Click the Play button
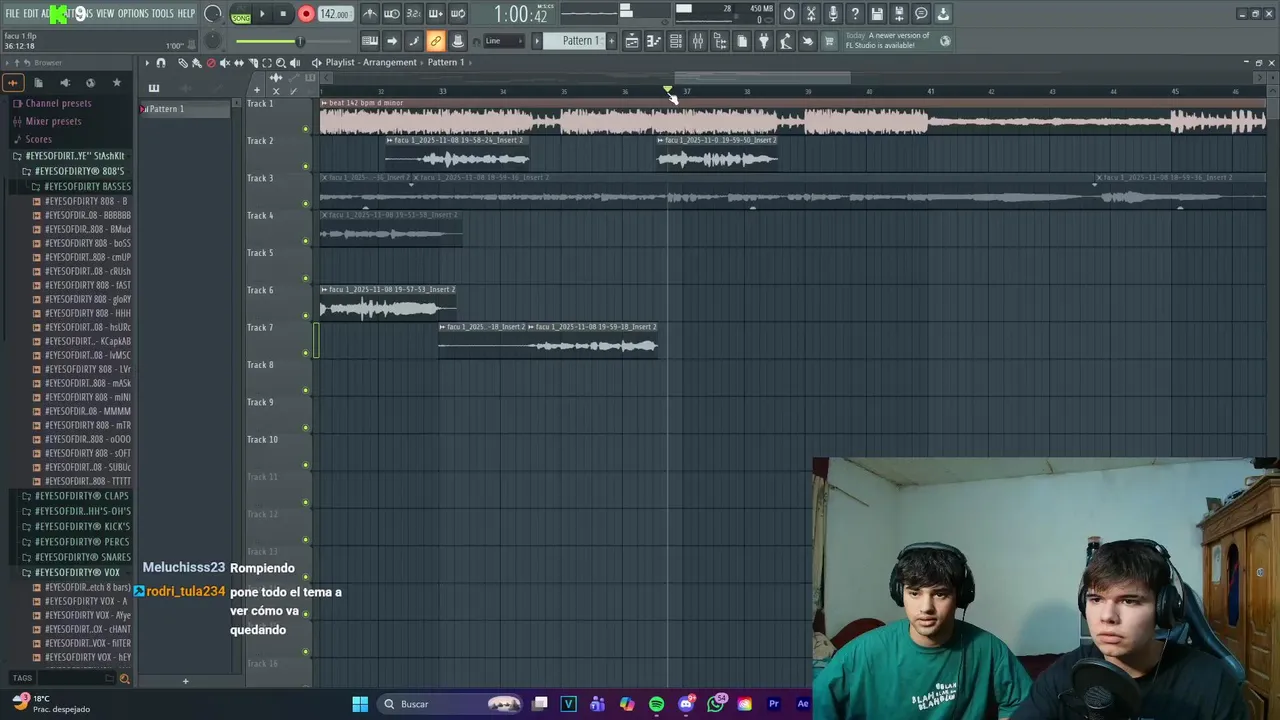This screenshot has height=720, width=1280. pos(263,14)
